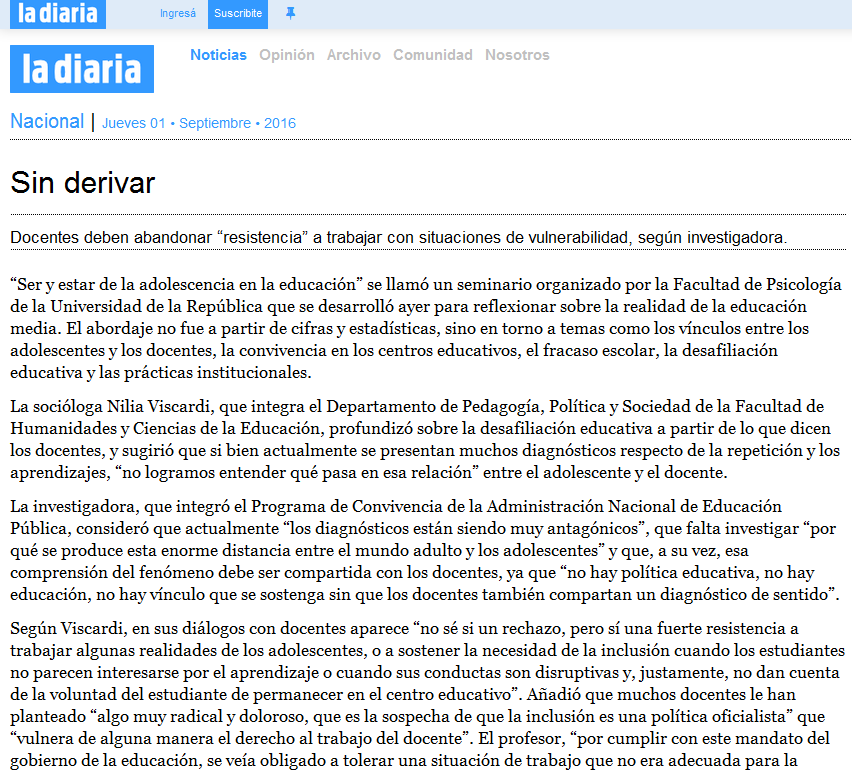Open the Opinión menu item

[287, 55]
